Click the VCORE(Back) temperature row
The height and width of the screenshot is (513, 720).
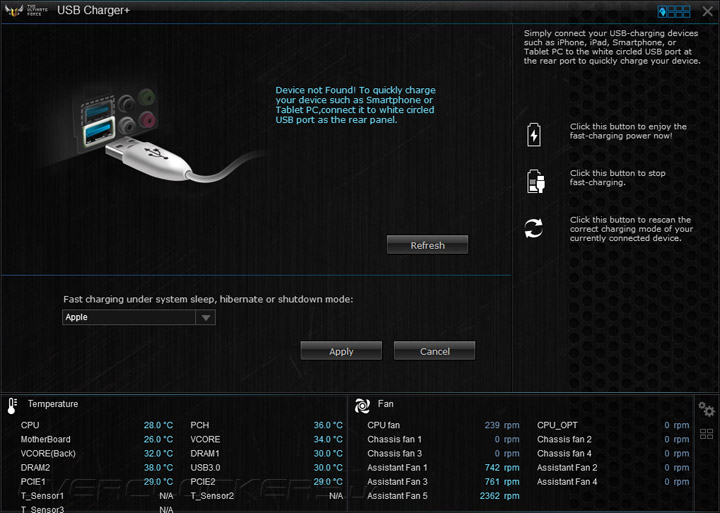point(97,454)
